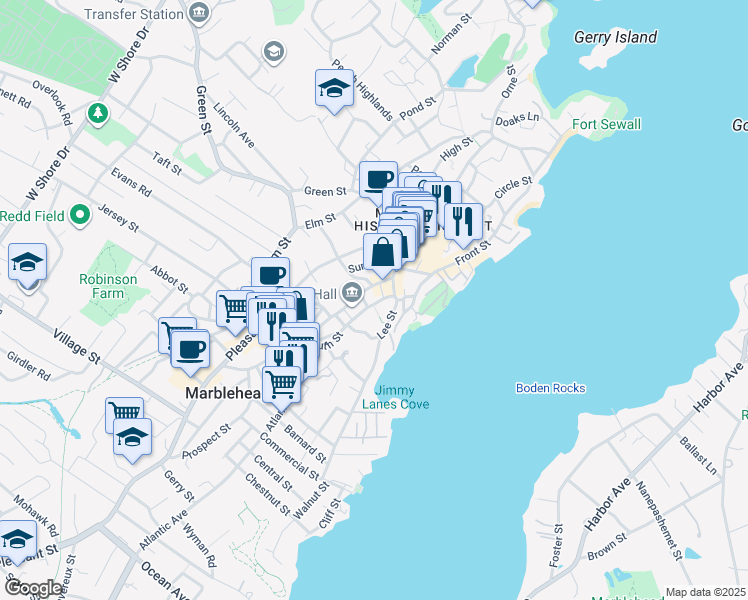Screen dimensions: 748x600
Task: Select the school marker below Redd Field
Action: click(x=28, y=263)
